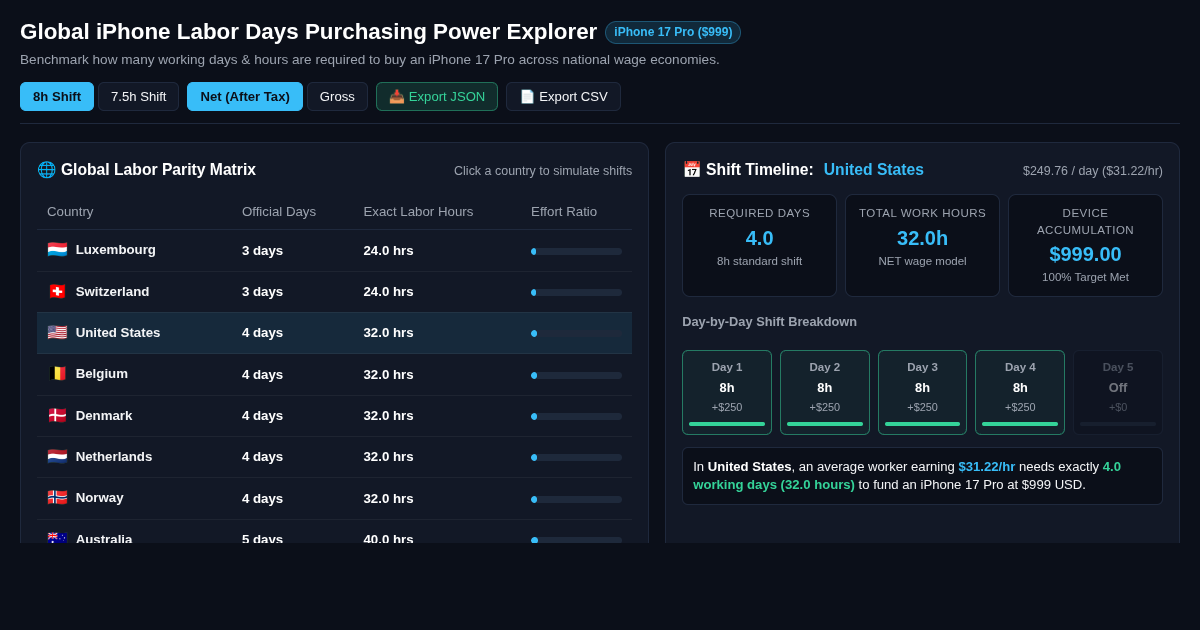
Task: Click the United States flag icon
Action: (57, 332)
